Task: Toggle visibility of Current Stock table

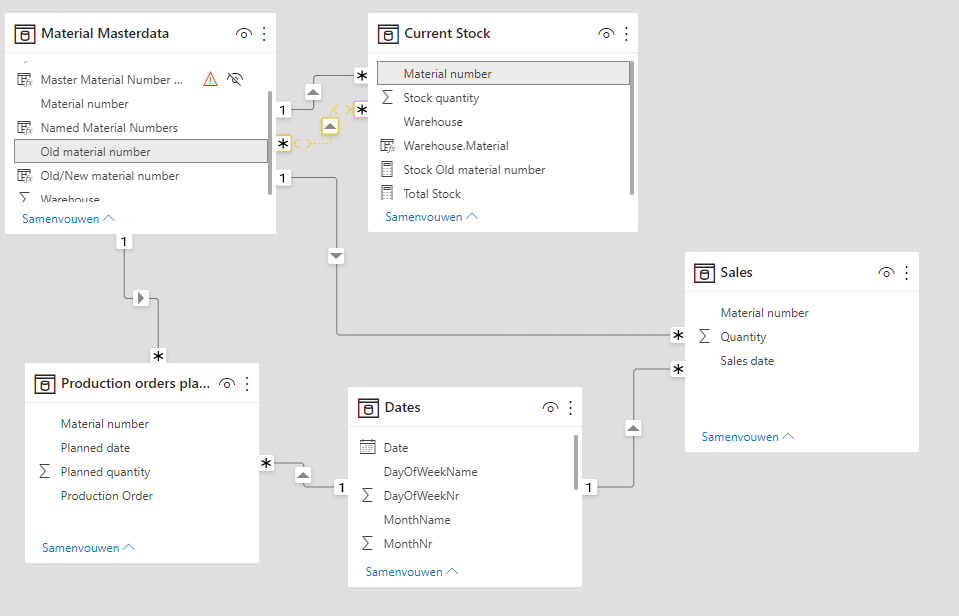Action: coord(606,34)
